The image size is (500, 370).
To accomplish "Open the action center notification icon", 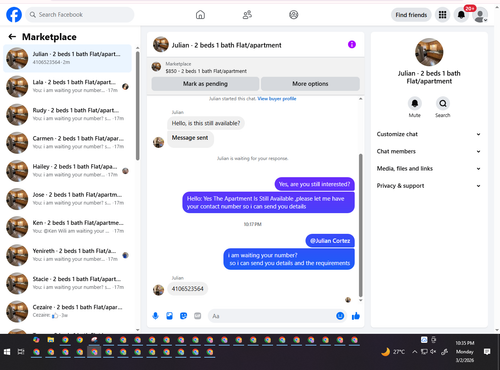I will click(487, 352).
